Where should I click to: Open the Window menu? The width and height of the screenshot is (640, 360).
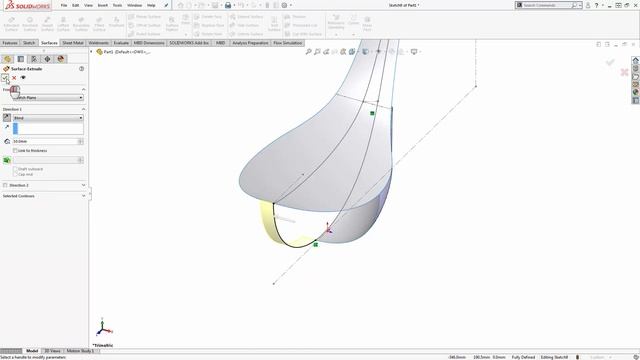click(x=134, y=5)
